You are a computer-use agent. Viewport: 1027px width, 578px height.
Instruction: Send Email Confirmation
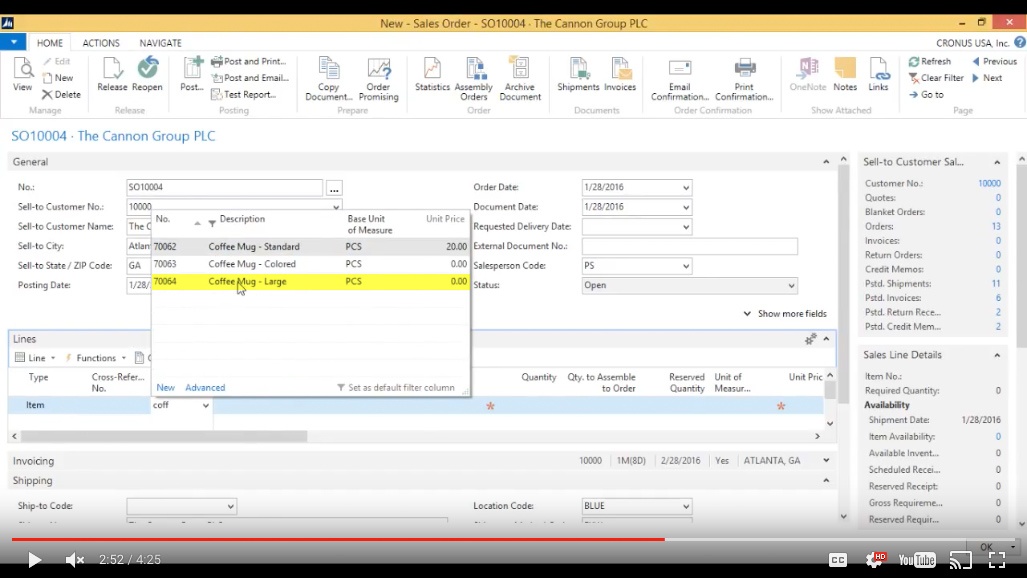point(680,79)
